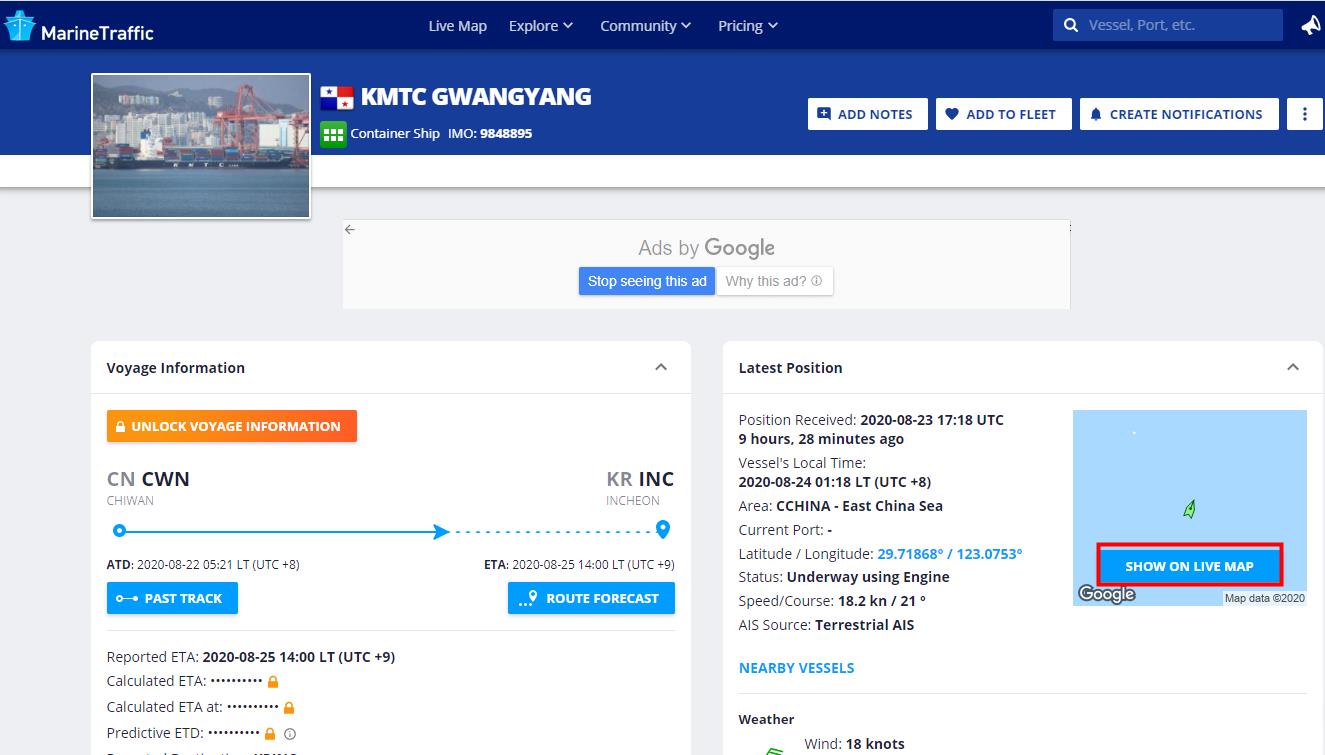Click the search magnifier icon
Image resolution: width=1325 pixels, height=755 pixels.
[1070, 26]
